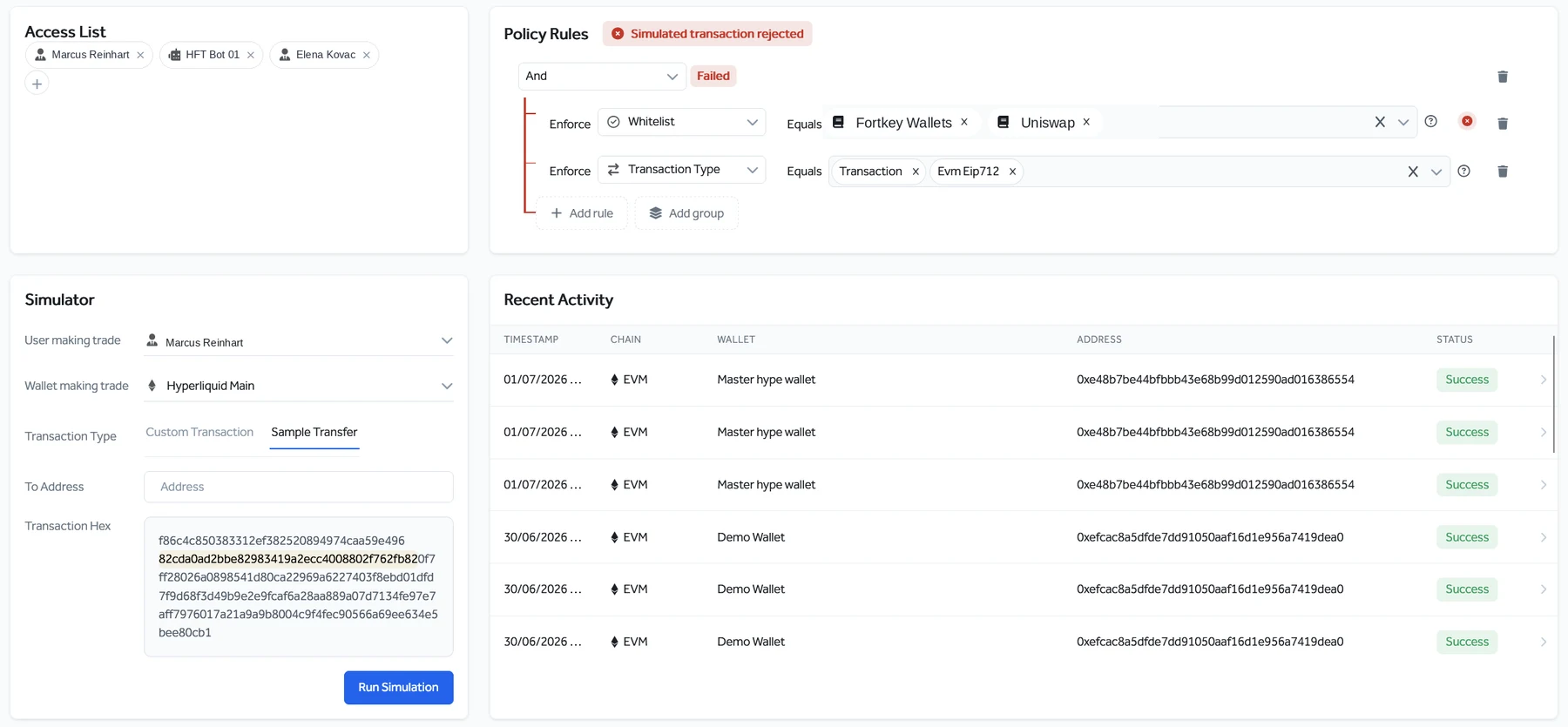Click Simulated transaction rejected badge
Image resolution: width=1568 pixels, height=727 pixels.
[707, 34]
